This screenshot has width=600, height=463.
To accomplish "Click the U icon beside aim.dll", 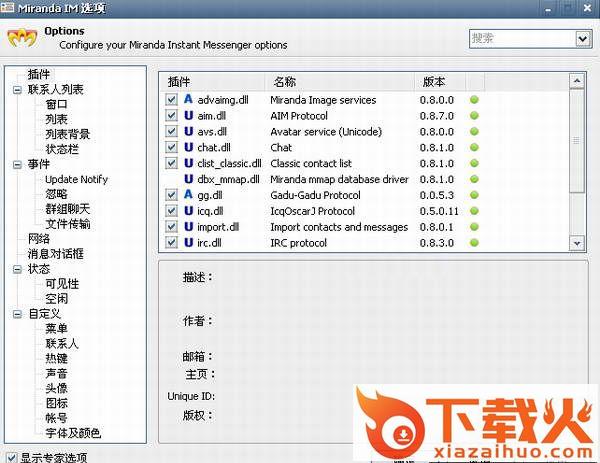I will tap(188, 115).
